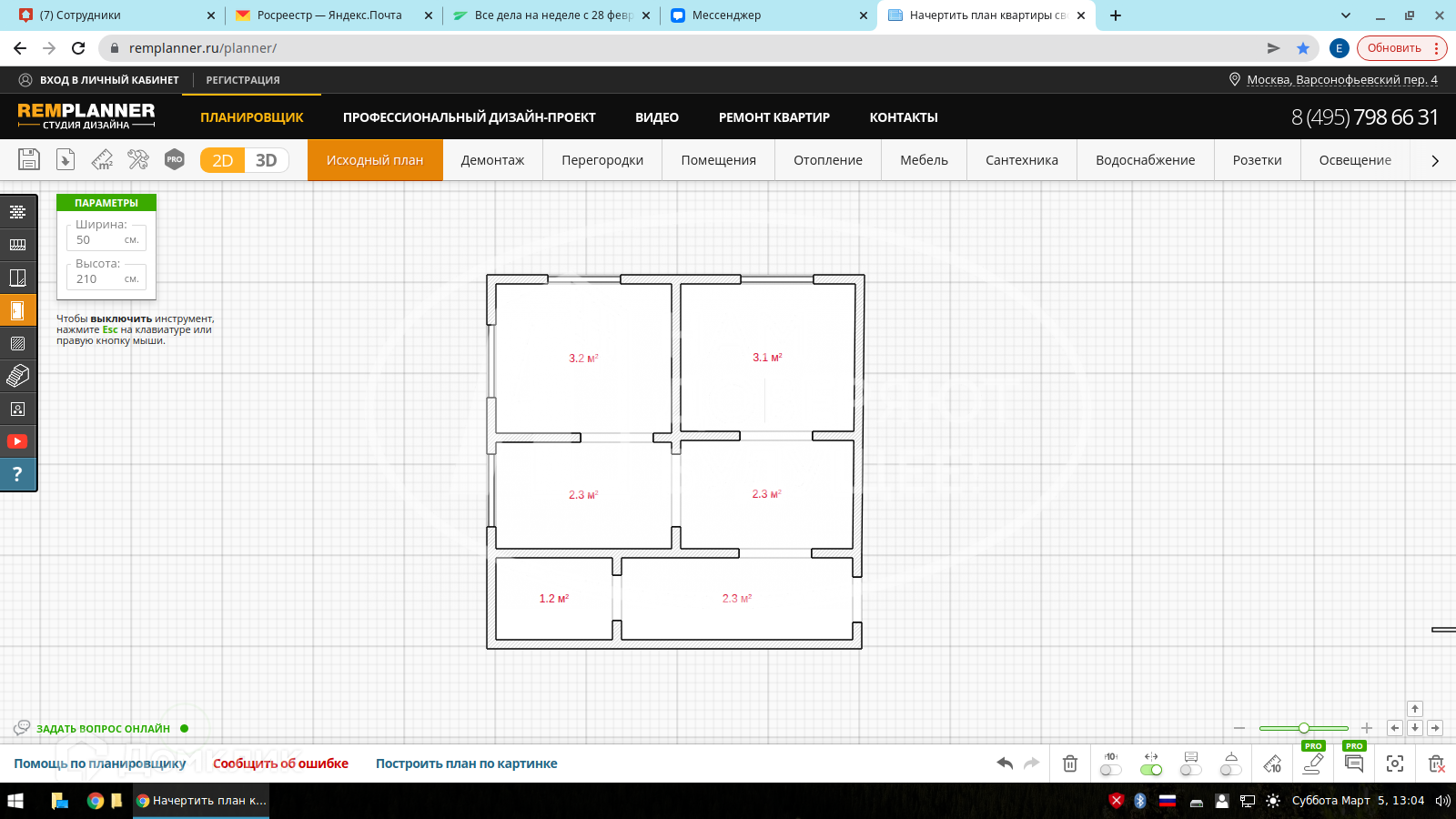Redo the undone action

click(x=1032, y=763)
